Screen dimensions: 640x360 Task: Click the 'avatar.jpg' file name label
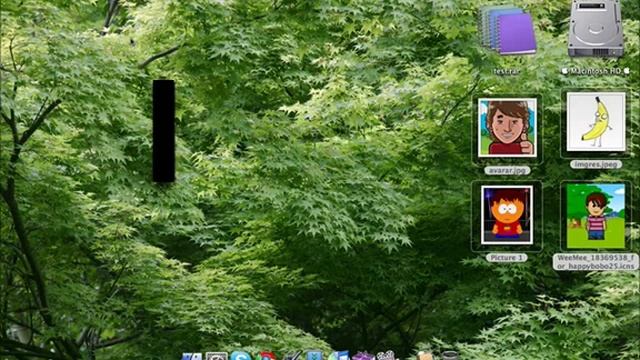pyautogui.click(x=507, y=170)
